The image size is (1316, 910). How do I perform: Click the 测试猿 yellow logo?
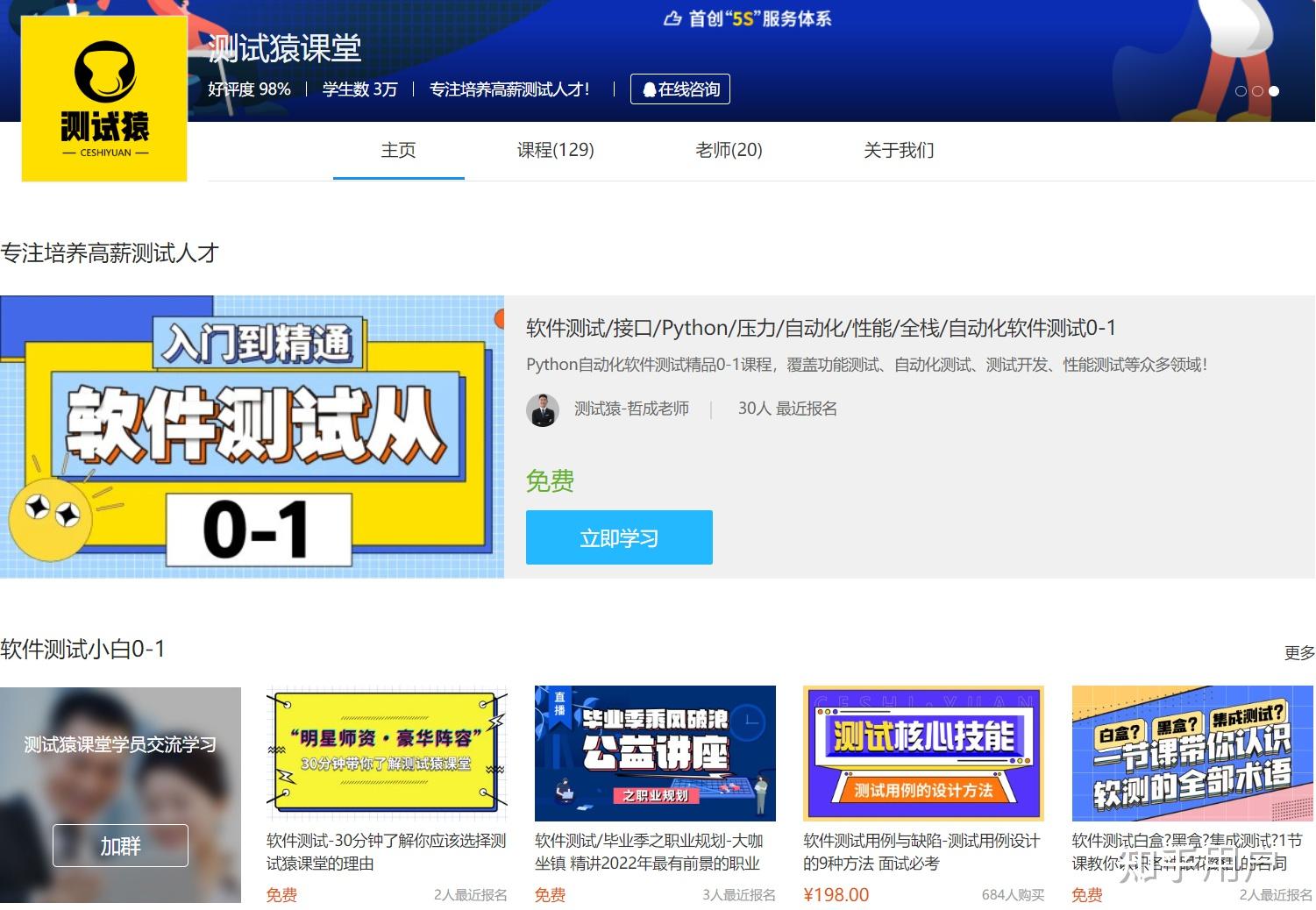point(104,98)
